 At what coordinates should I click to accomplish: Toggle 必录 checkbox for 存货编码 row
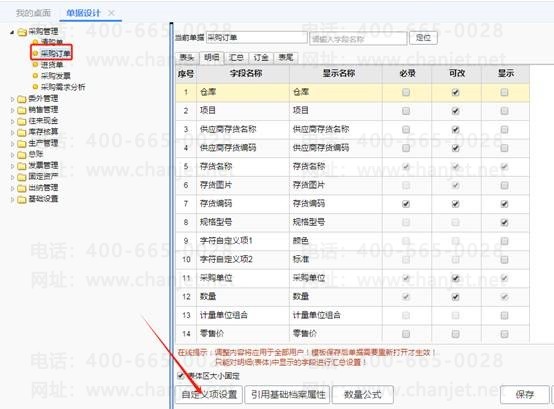point(406,204)
